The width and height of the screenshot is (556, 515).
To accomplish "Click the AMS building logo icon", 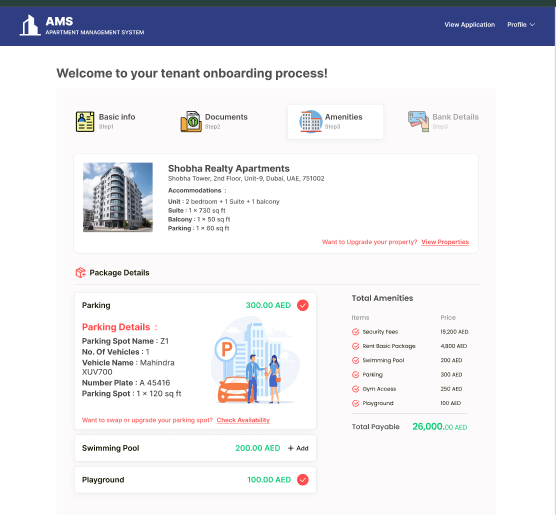I will point(30,25).
